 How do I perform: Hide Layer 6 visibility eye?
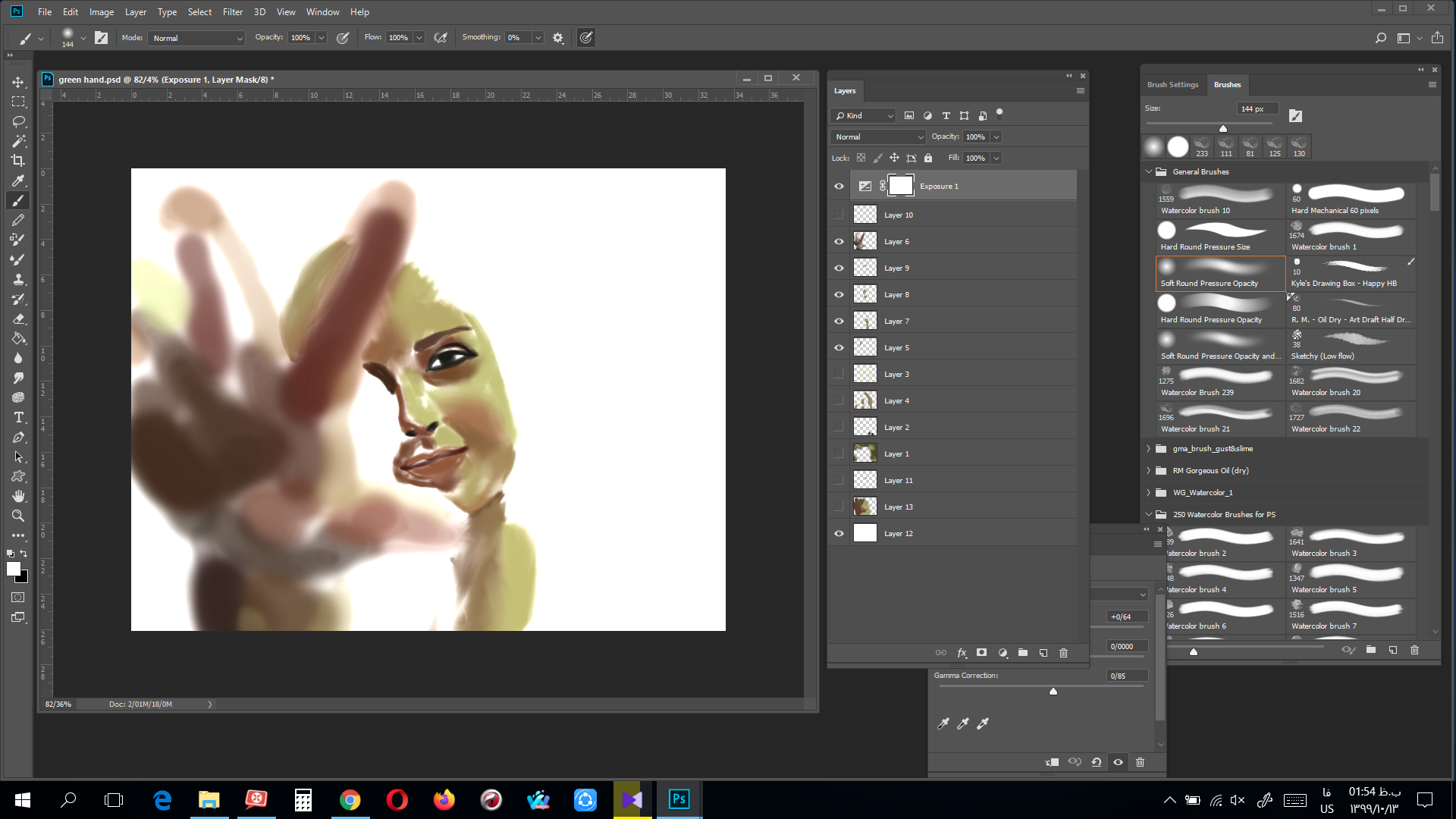839,242
